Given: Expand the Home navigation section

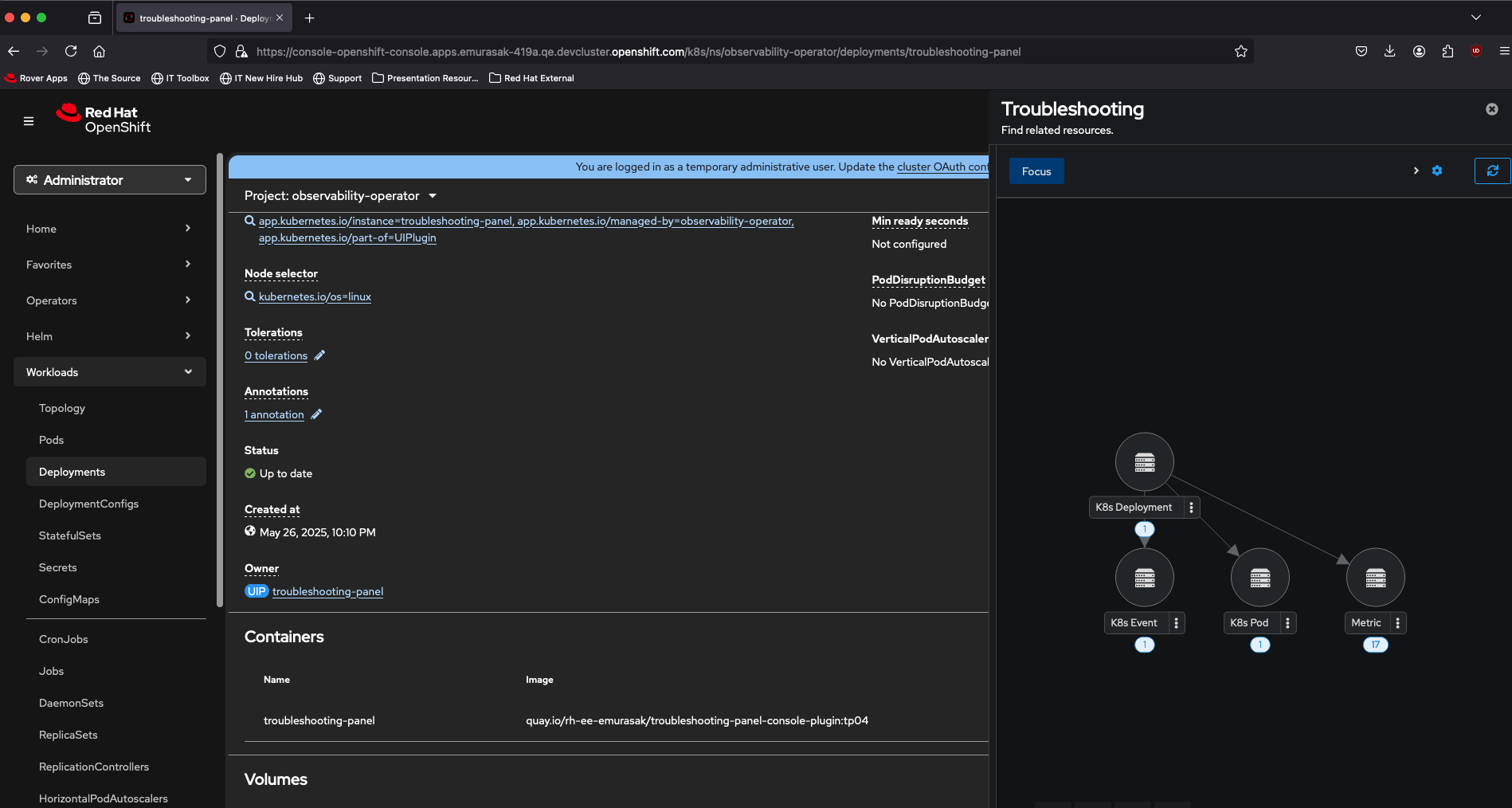Looking at the screenshot, I should (x=110, y=229).
